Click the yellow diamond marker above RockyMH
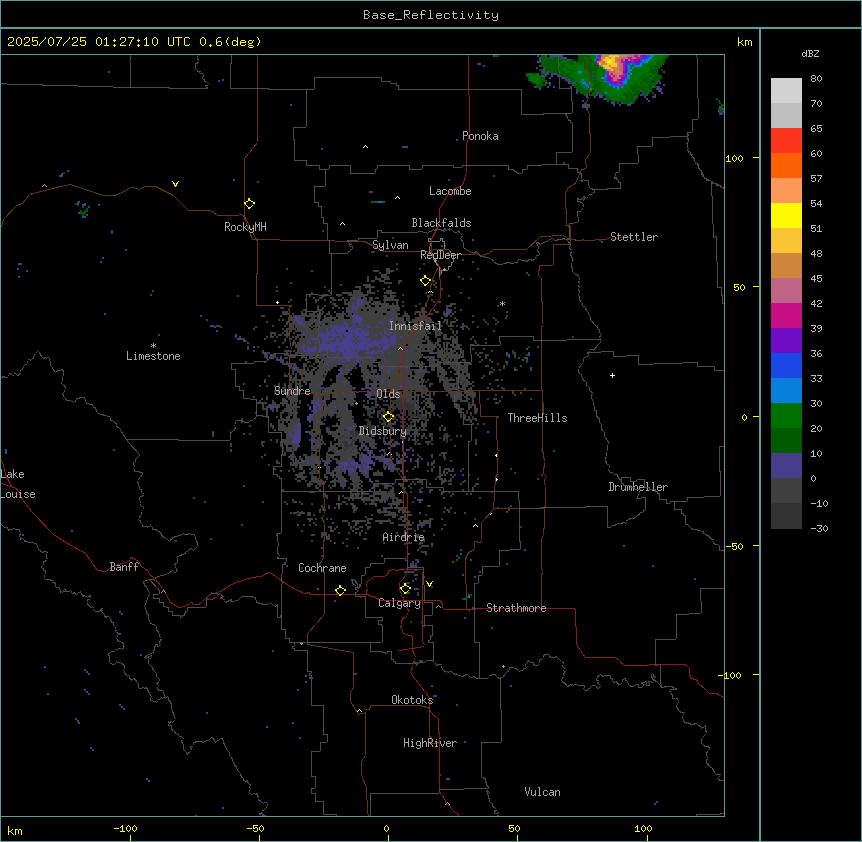The height and width of the screenshot is (842, 862). click(x=249, y=204)
